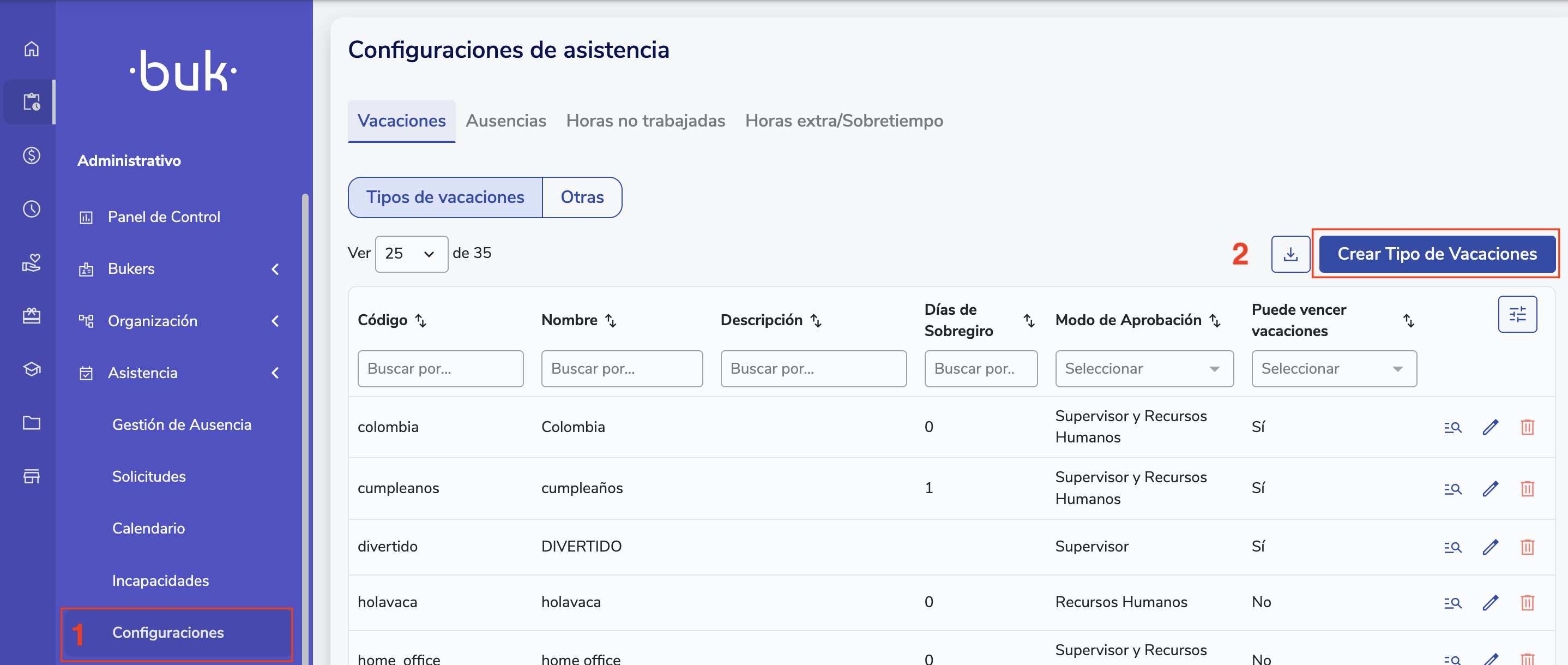
Task: Click the 'DIVERTIDO' name cell
Action: (581, 547)
